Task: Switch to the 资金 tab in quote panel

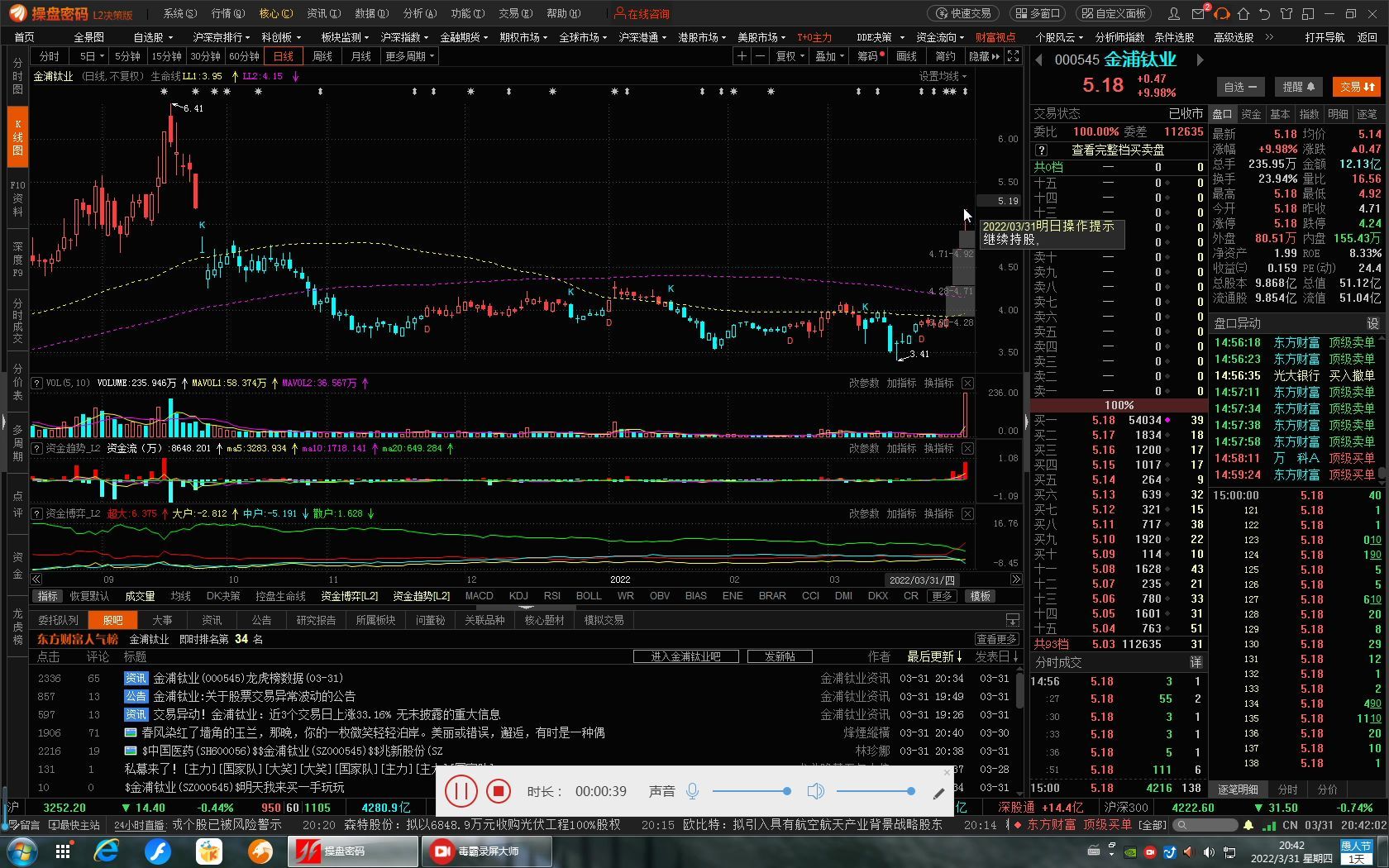Action: click(1252, 114)
